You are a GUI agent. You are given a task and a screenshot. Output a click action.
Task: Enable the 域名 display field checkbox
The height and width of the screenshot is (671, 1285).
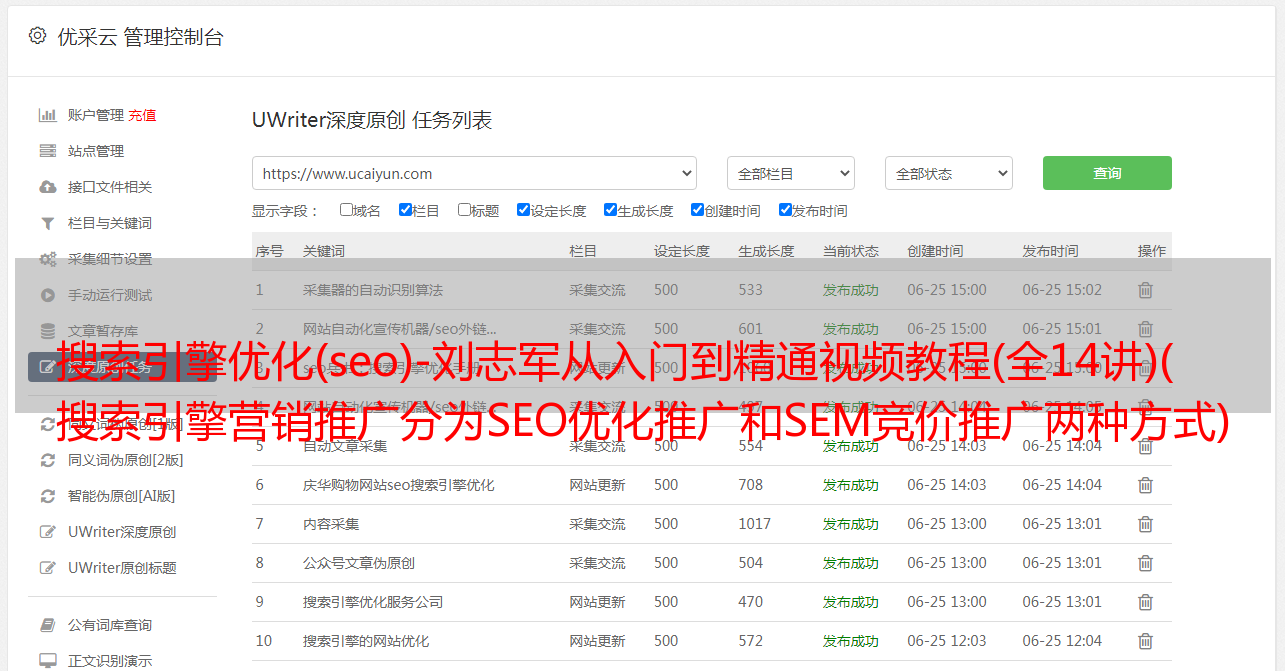click(x=346, y=210)
